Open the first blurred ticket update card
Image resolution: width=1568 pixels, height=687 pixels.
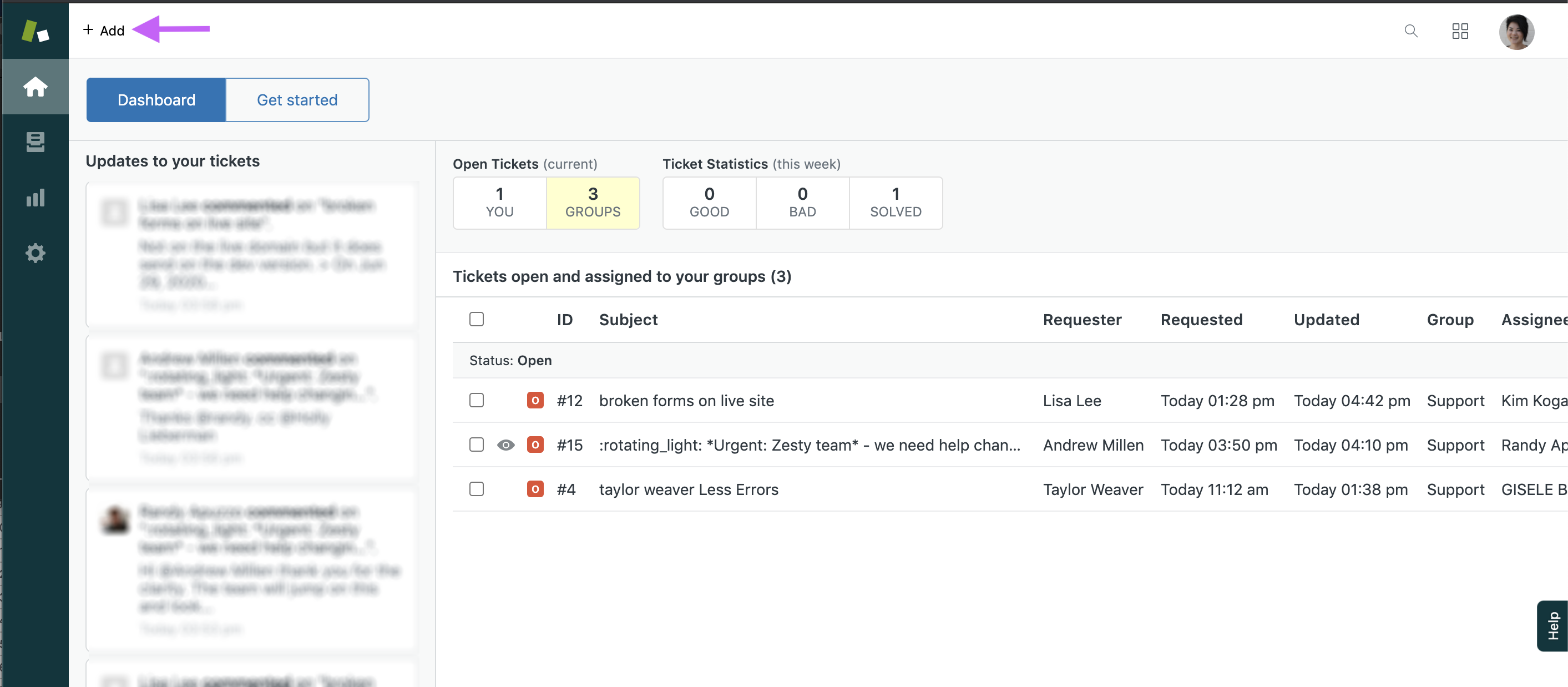coord(252,255)
